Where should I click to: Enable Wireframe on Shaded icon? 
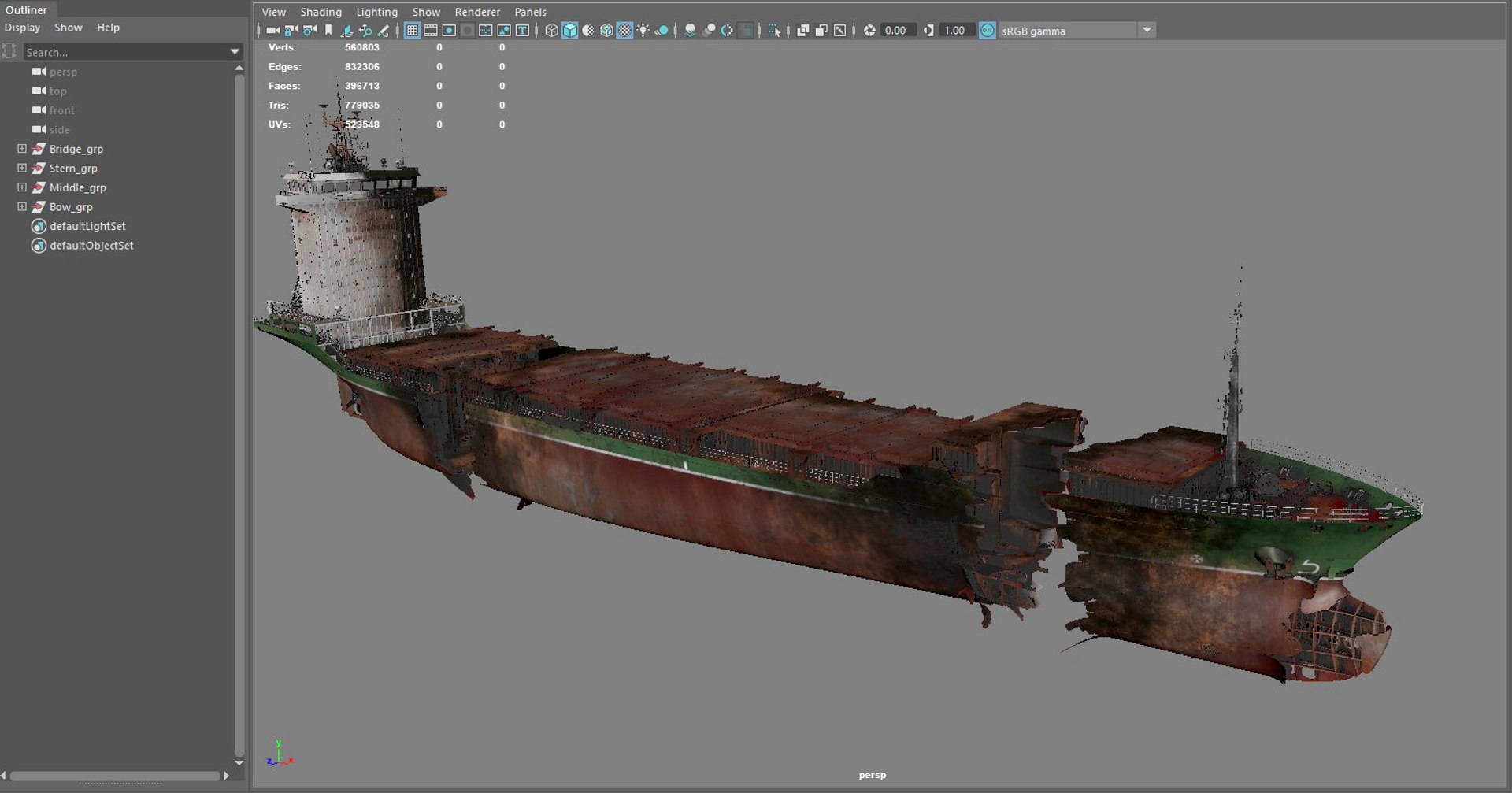click(x=606, y=30)
